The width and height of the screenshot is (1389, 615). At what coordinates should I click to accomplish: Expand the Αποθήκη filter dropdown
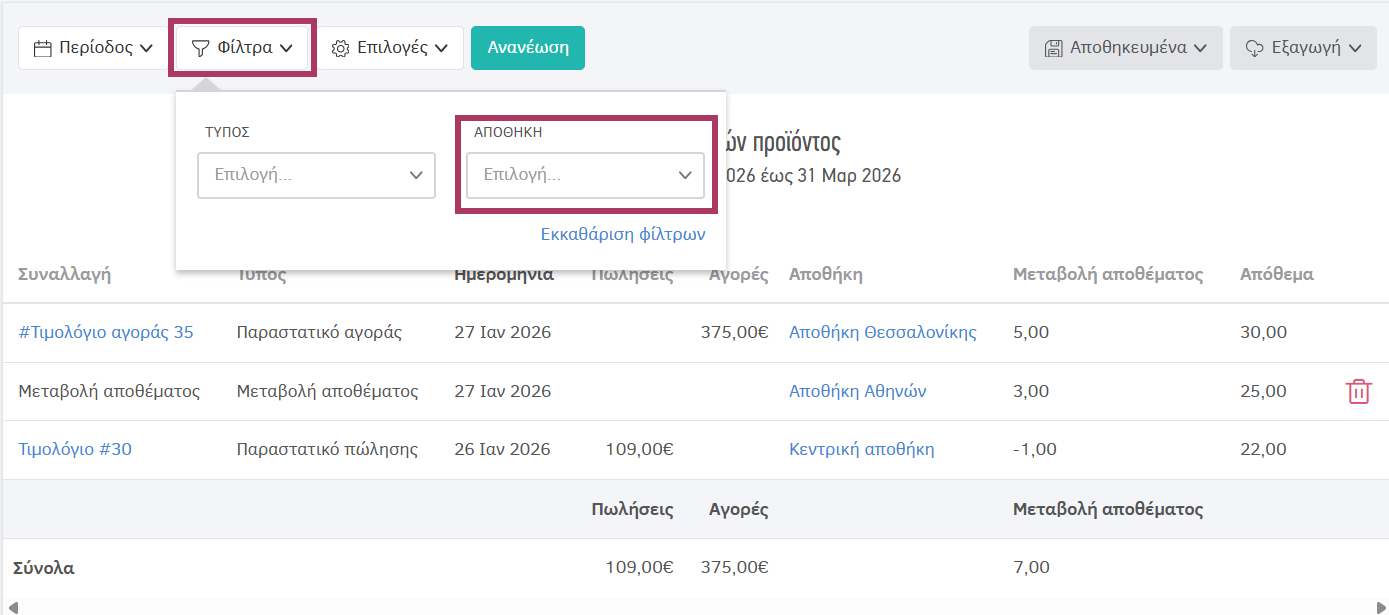coord(585,175)
